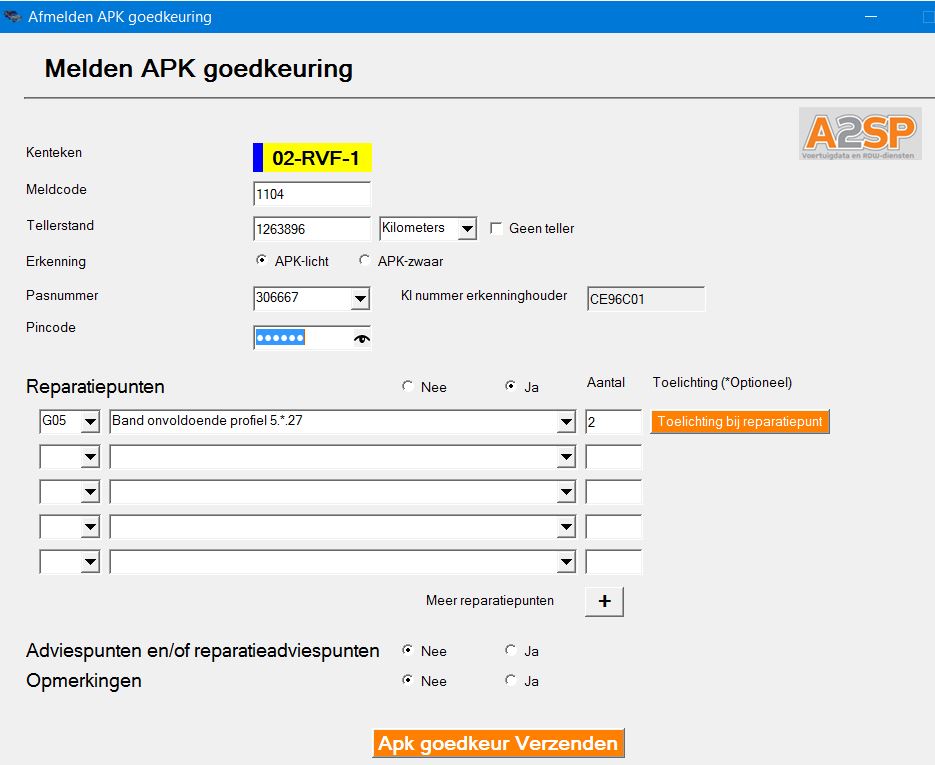
Task: Set Reparatiepunten to Nee
Action: 407,387
